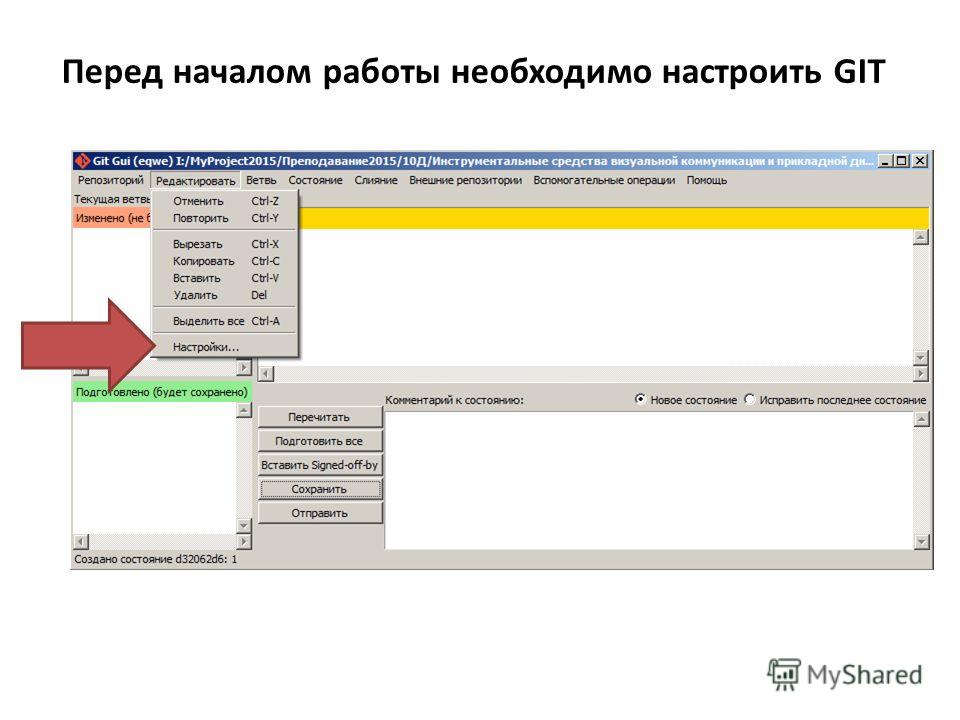Open the Состояние menu
This screenshot has width=960, height=720.
coord(315,180)
